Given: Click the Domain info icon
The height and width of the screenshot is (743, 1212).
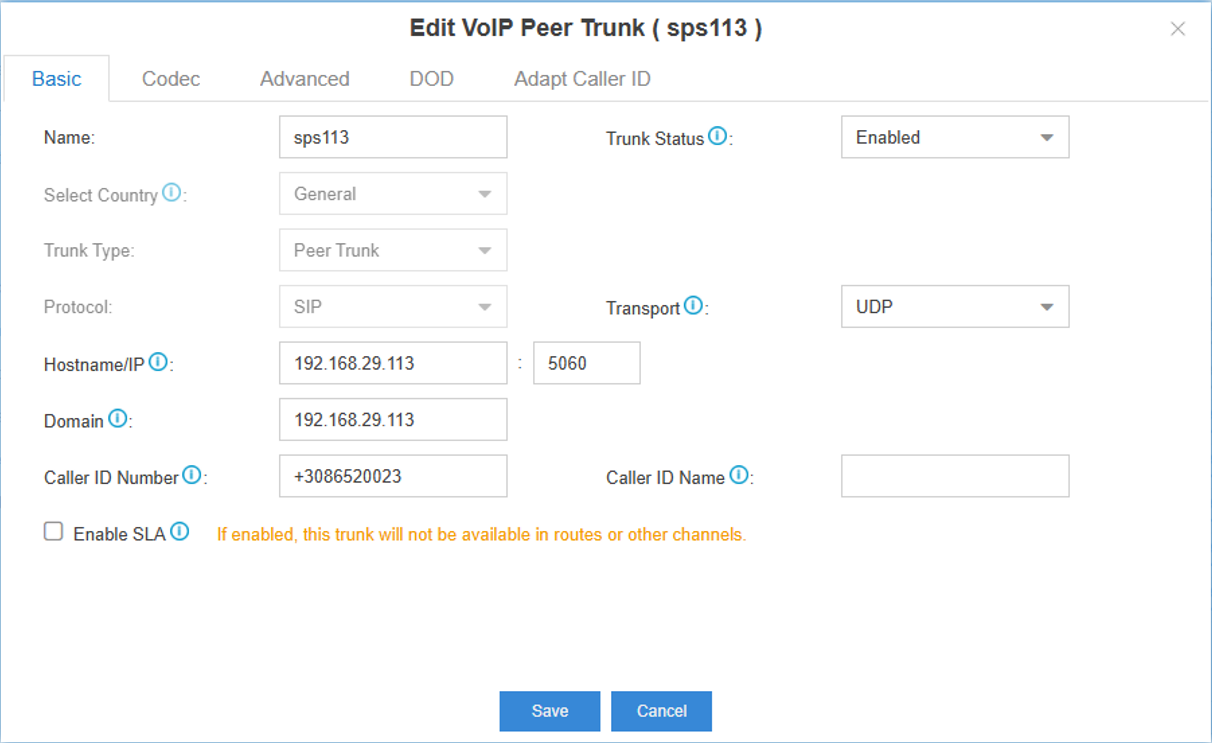Looking at the screenshot, I should coord(117,418).
